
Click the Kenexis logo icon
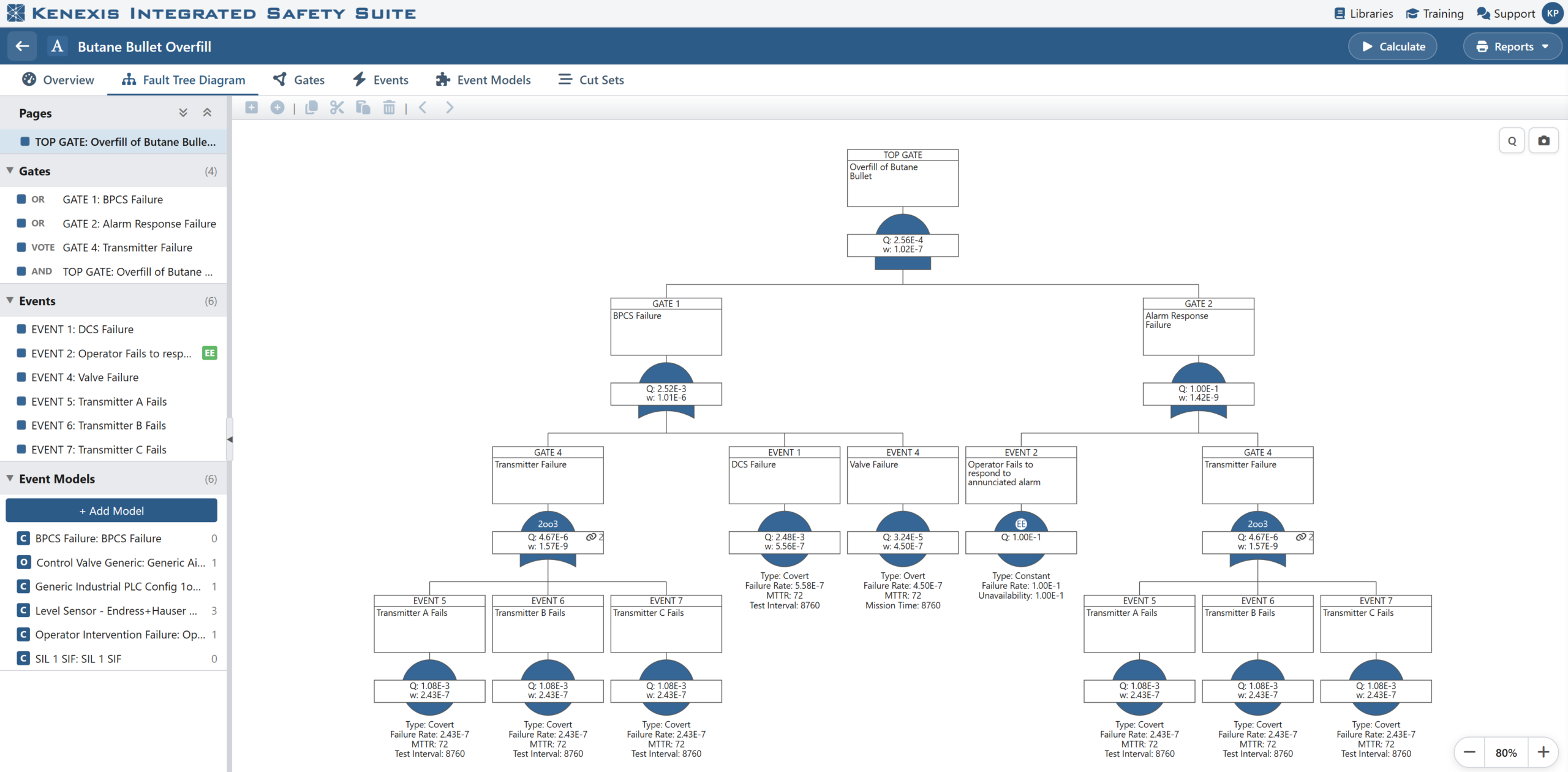coord(15,13)
